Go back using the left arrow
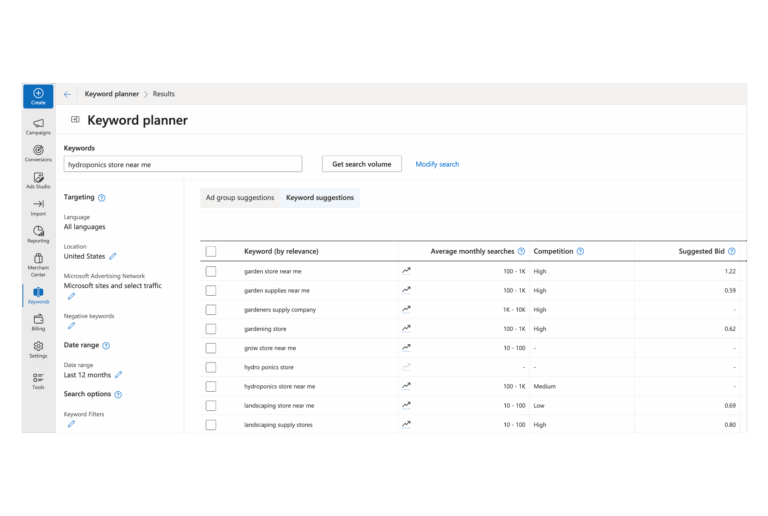Image resolution: width=768 pixels, height=516 pixels. (67, 94)
